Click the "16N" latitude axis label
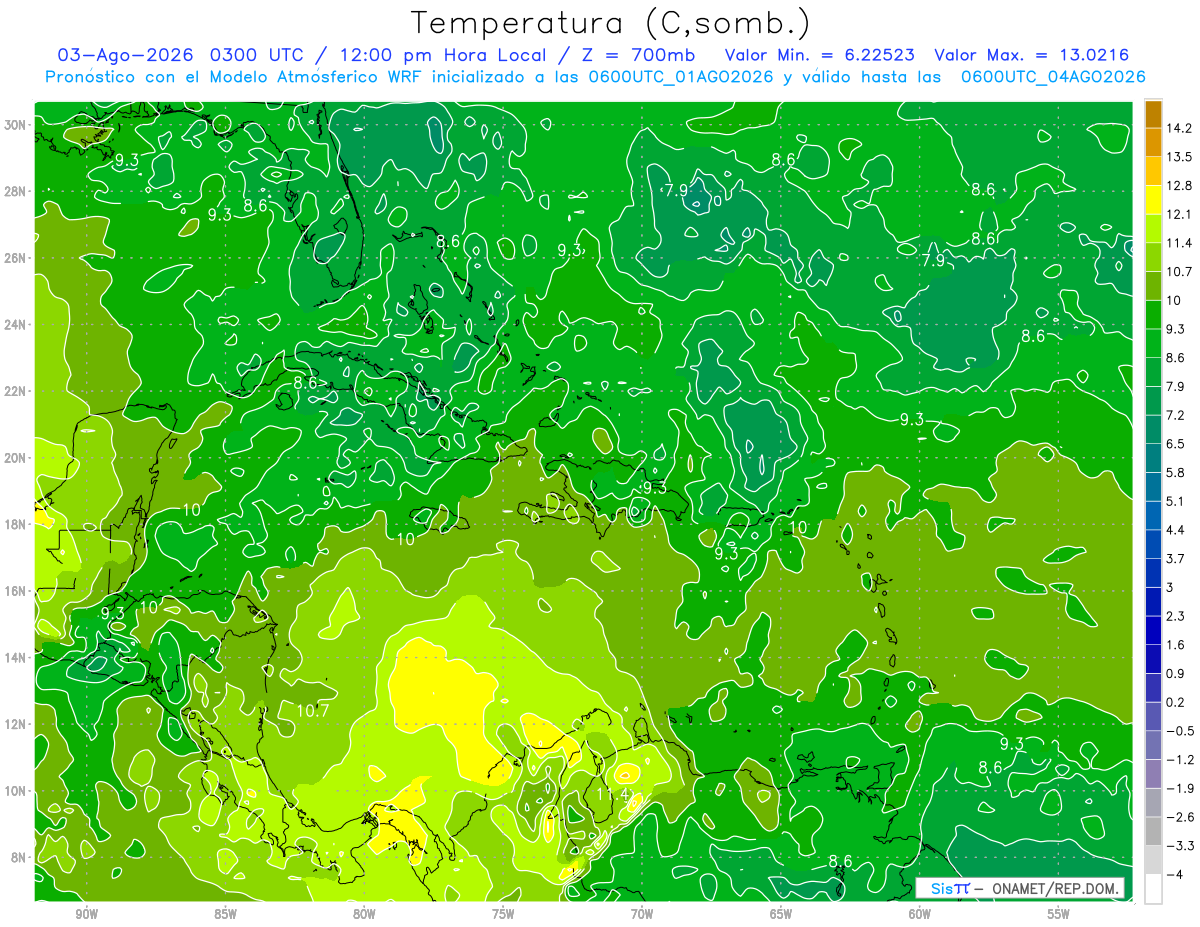The image size is (1200, 927). (x=16, y=590)
